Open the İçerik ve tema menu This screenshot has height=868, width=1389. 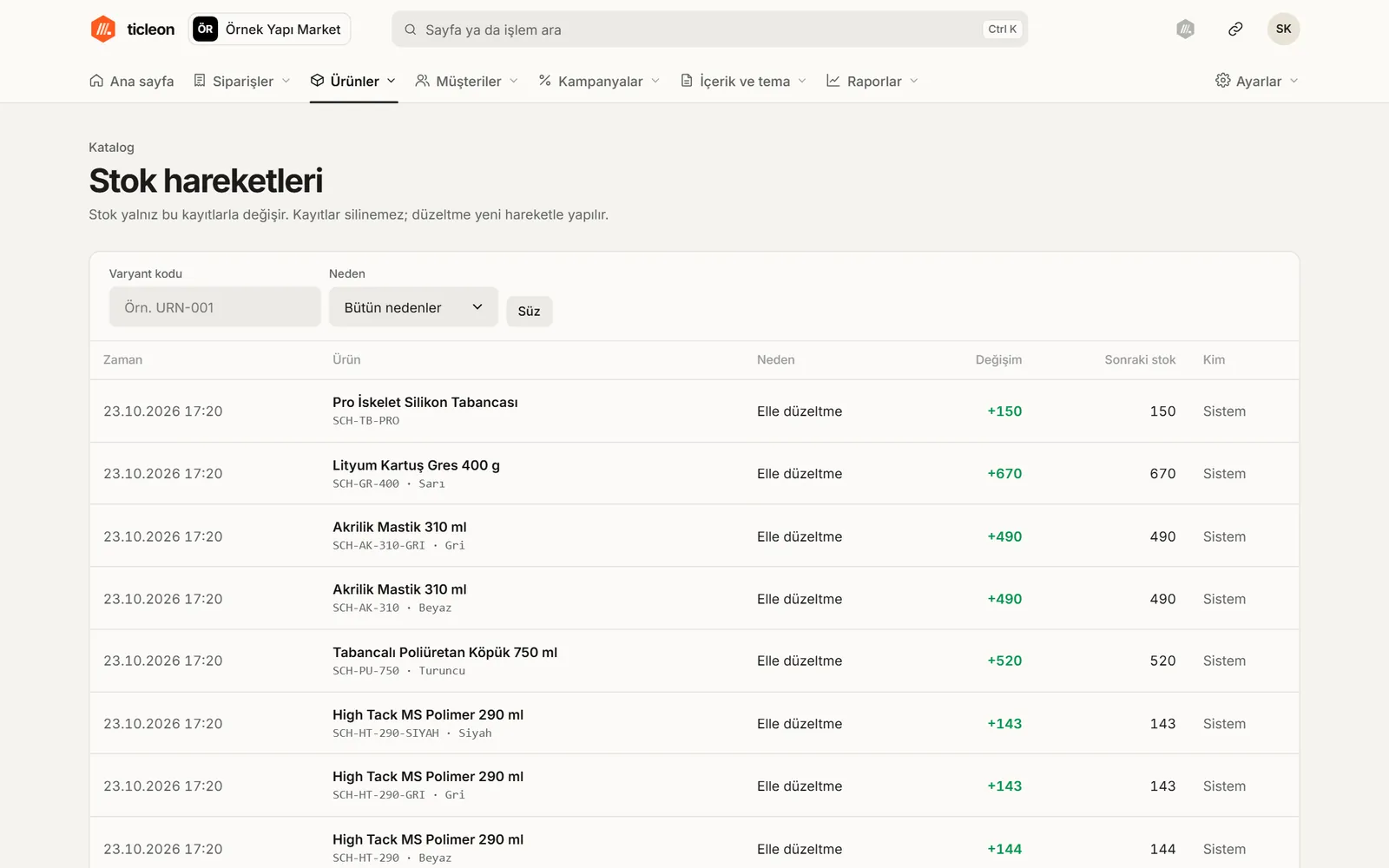point(743,81)
